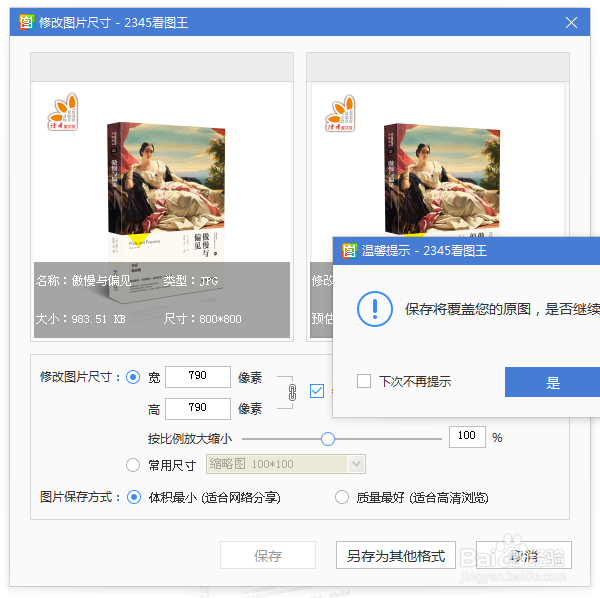Uncheck the lock proportion checkbox
The width and height of the screenshot is (600, 598).
[317, 391]
